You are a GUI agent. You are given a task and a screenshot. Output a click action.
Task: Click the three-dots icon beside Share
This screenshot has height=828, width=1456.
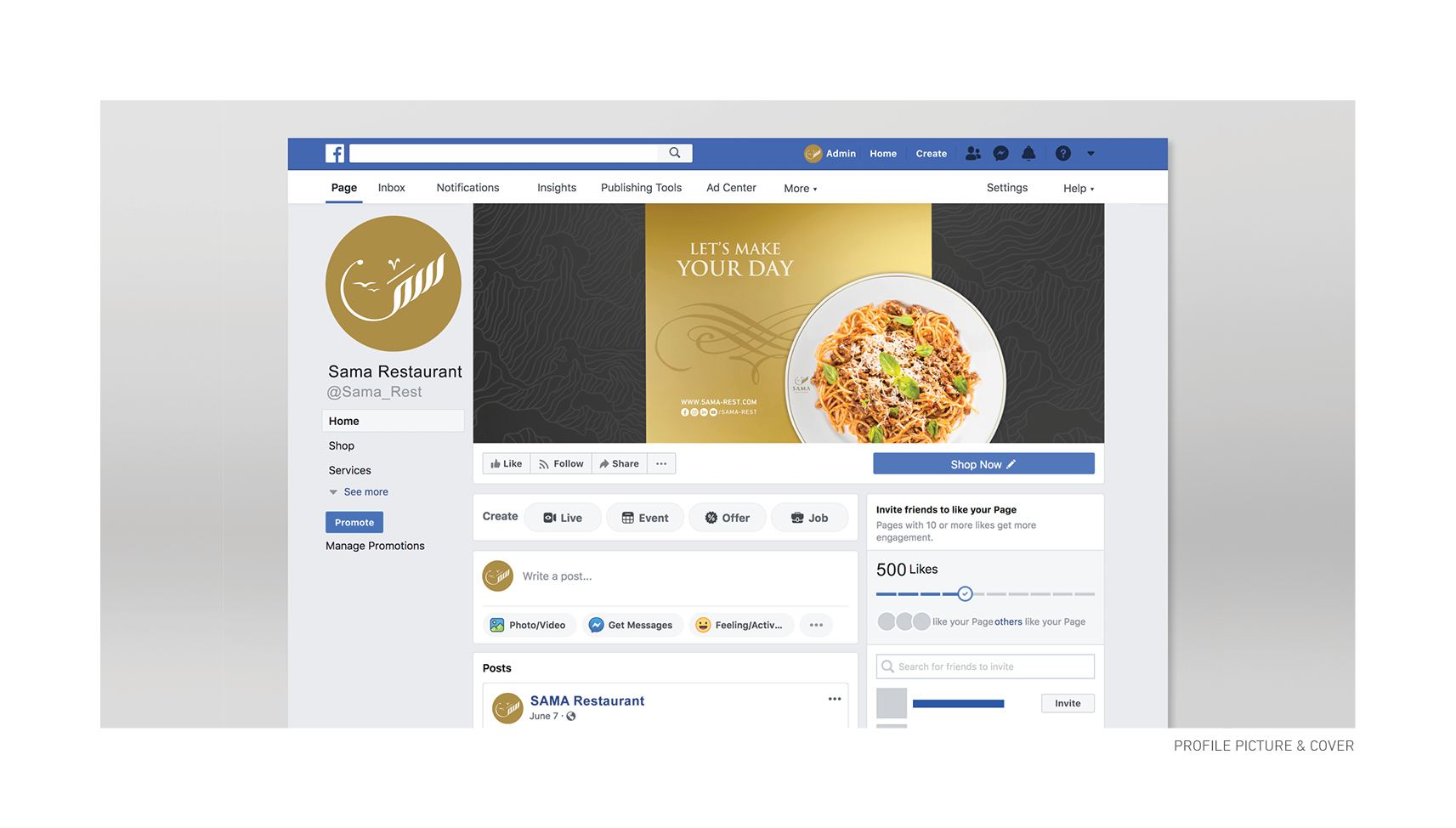[661, 463]
